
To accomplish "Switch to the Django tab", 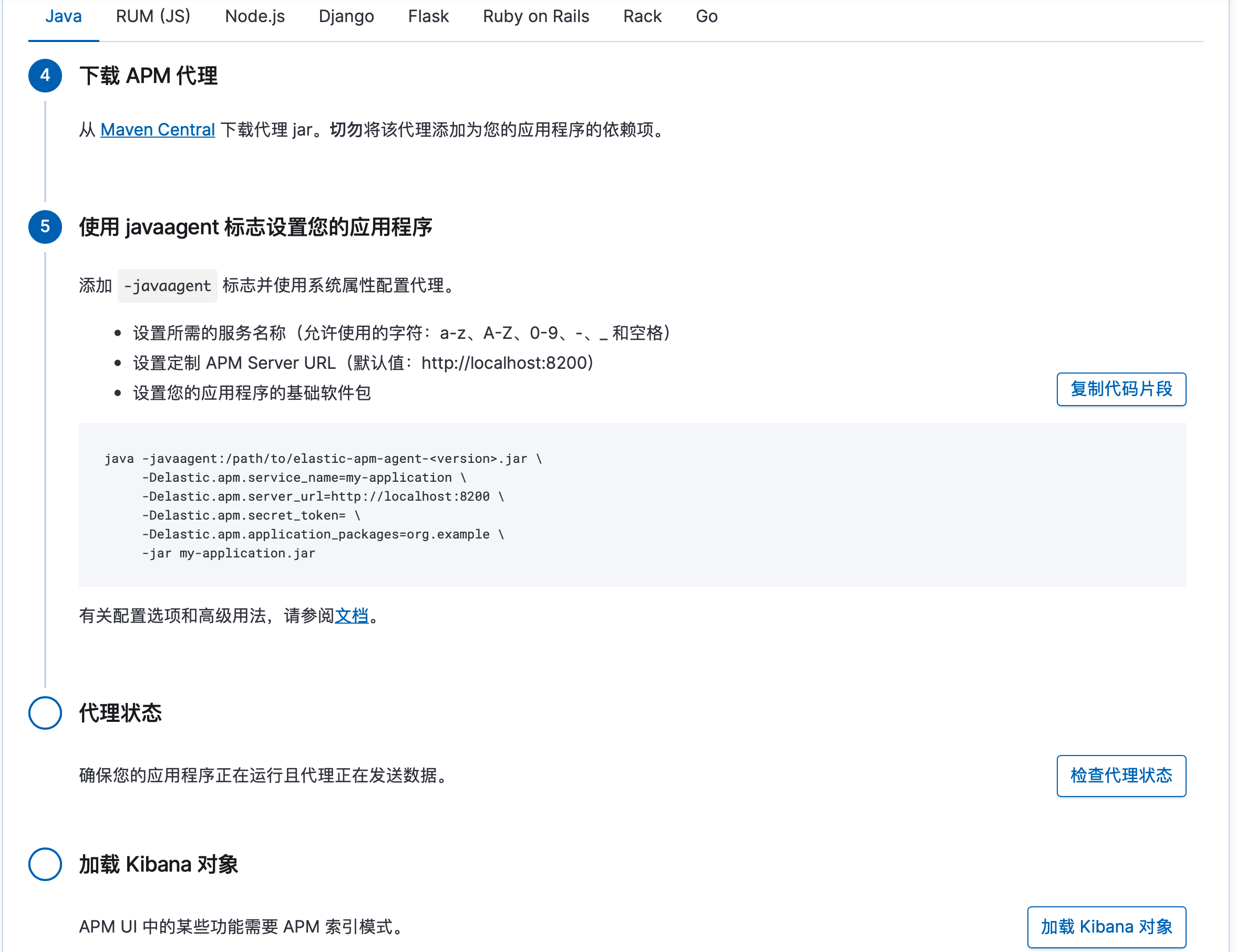I will (x=346, y=16).
